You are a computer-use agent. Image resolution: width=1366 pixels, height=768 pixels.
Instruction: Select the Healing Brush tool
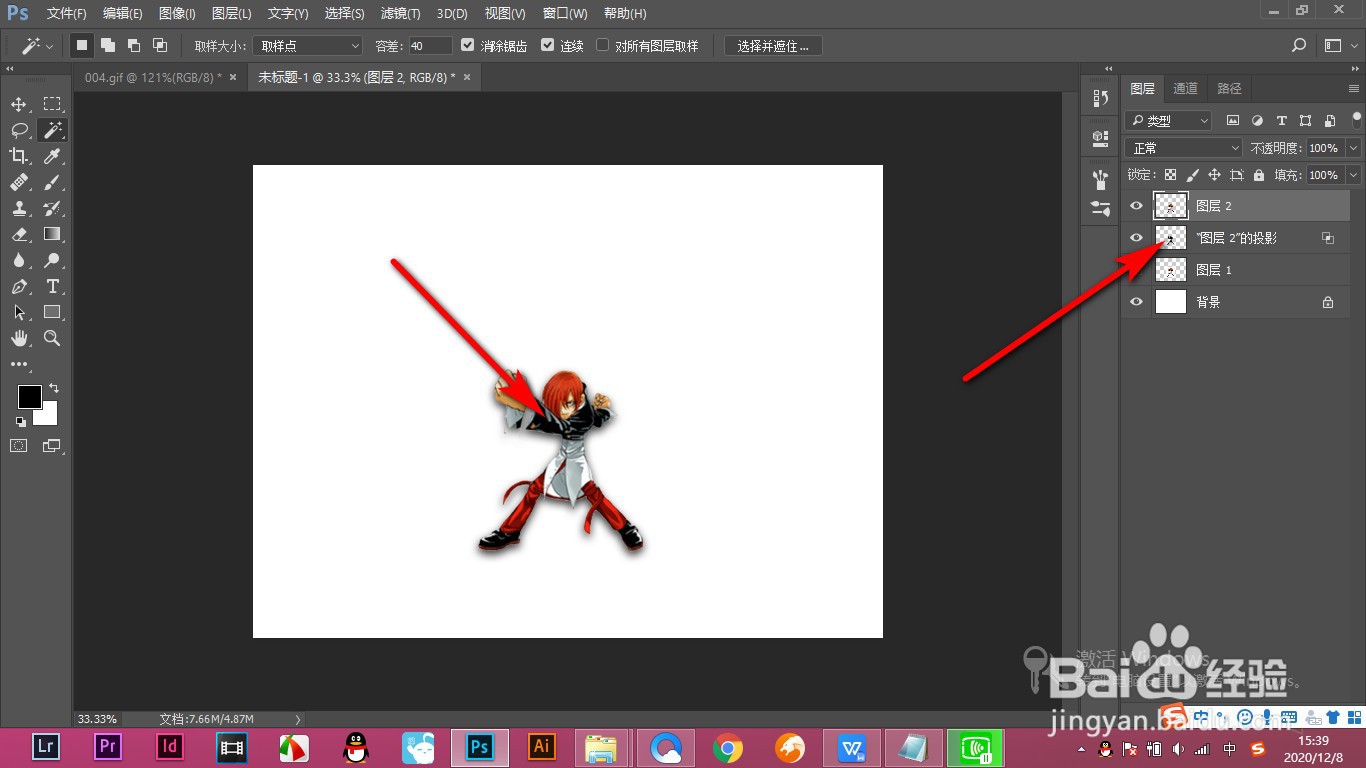coord(19,182)
